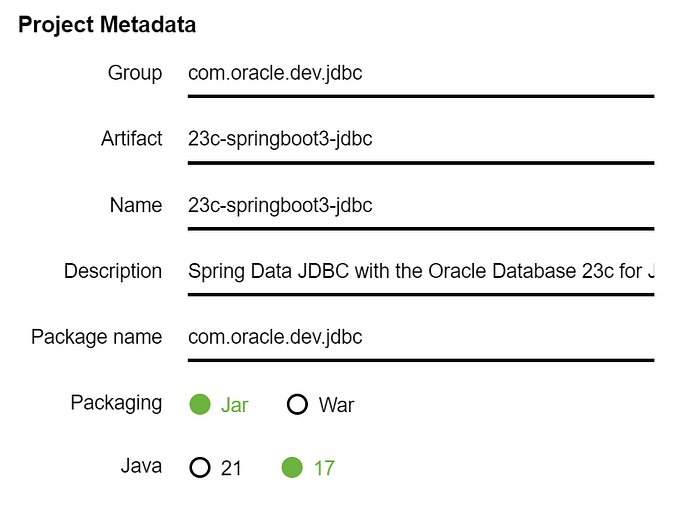Click the Artifact field label

(132, 138)
